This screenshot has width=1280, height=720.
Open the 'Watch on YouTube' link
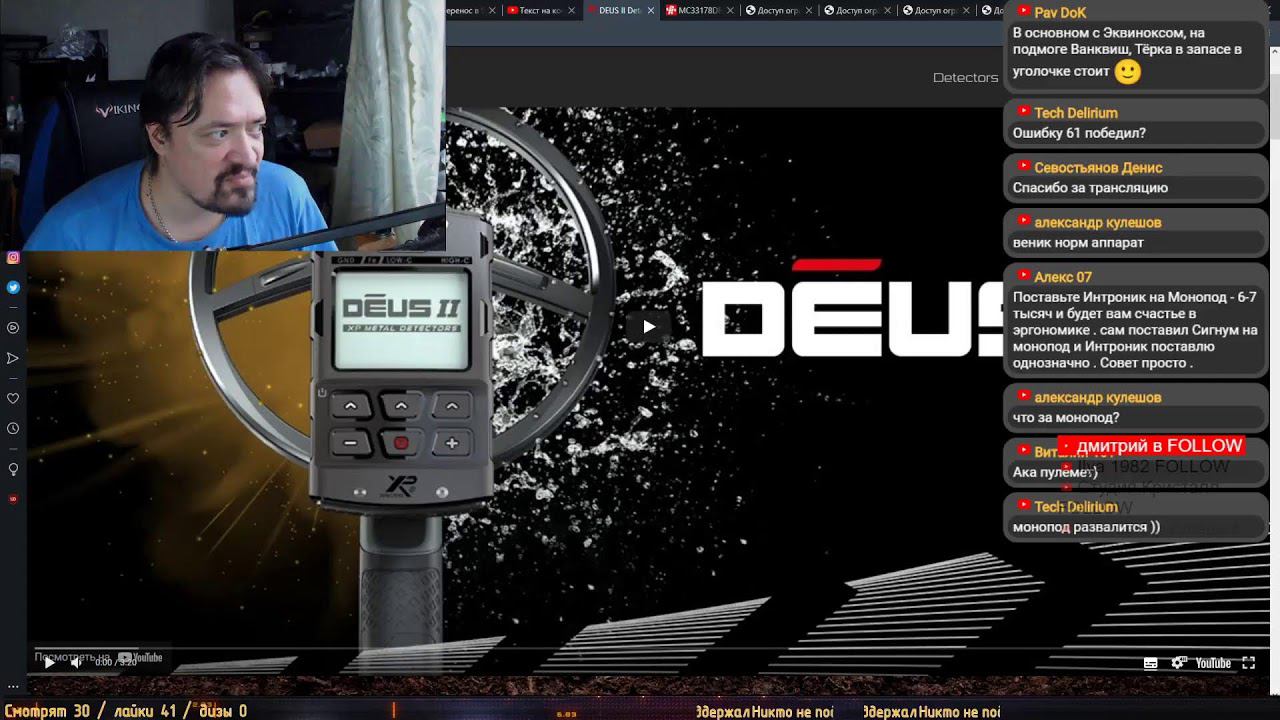pos(98,657)
